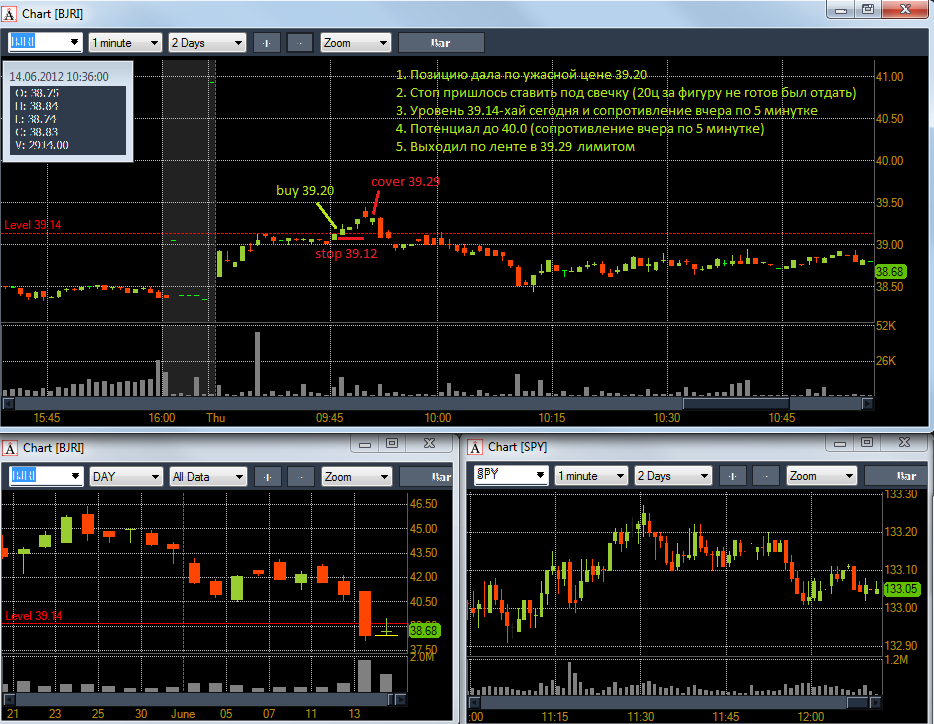This screenshot has height=724, width=934.
Task: Open the Zoom dropdown in the SPY chart
Action: click(x=822, y=475)
